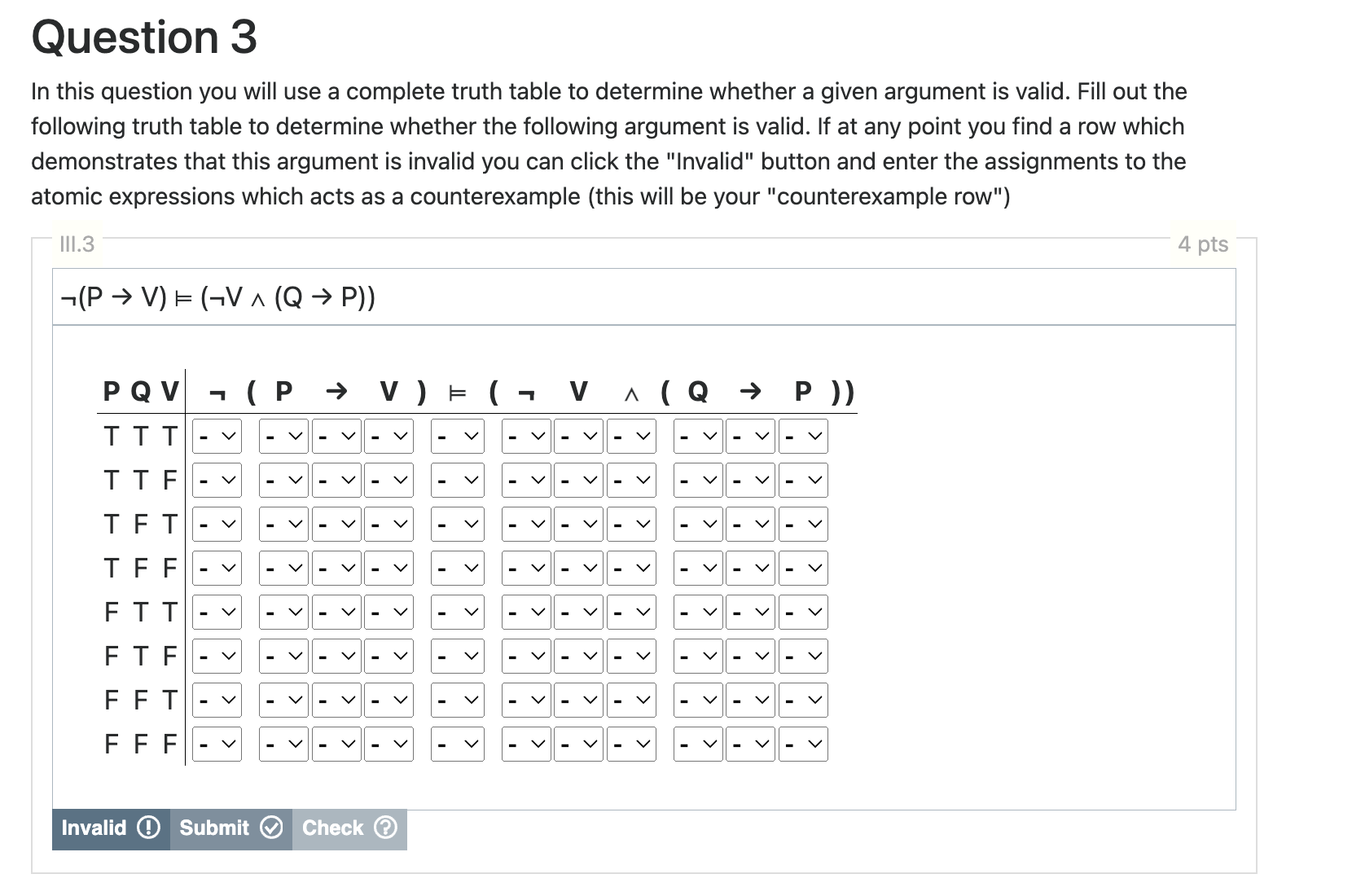The image size is (1352, 896).
Task: Click the exclamation icon on the Invalid button
Action: [x=148, y=828]
